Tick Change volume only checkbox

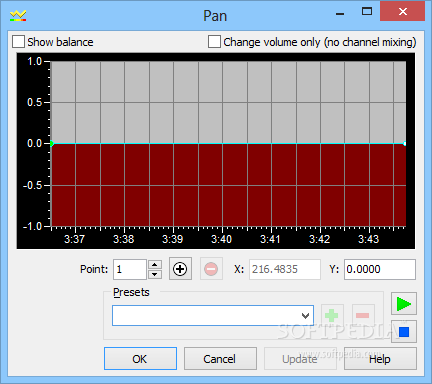coord(214,42)
